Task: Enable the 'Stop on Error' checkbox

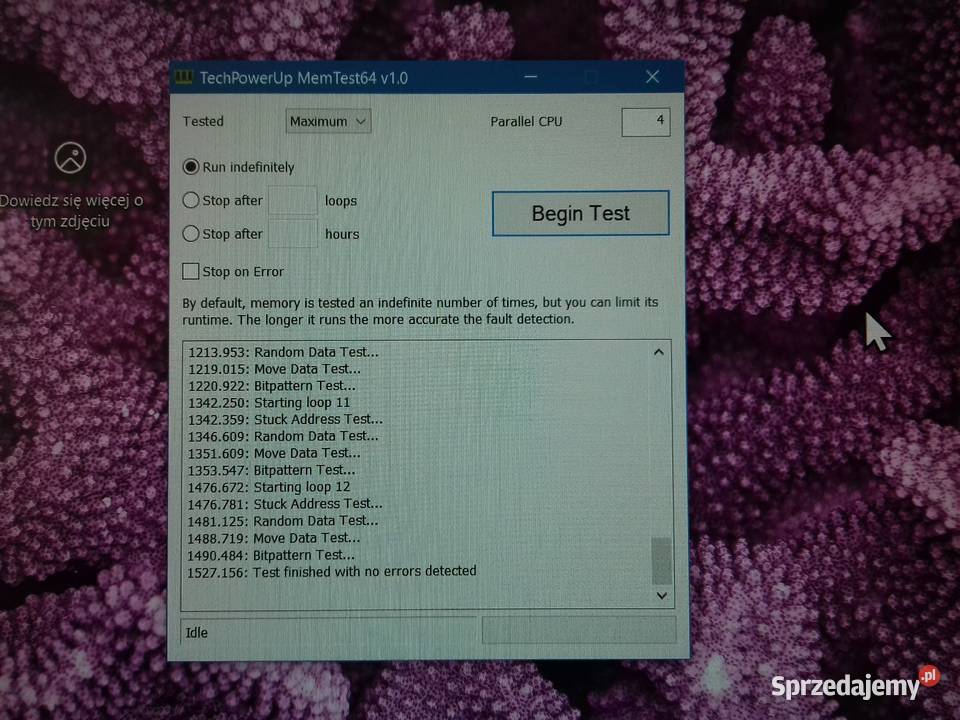Action: pos(191,271)
